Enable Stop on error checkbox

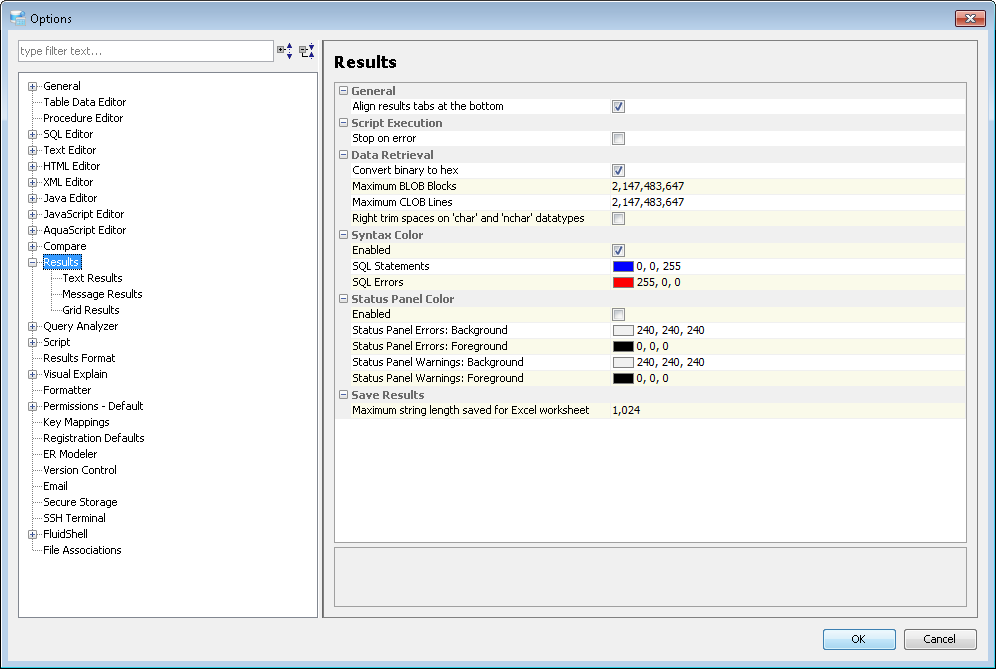click(x=618, y=139)
